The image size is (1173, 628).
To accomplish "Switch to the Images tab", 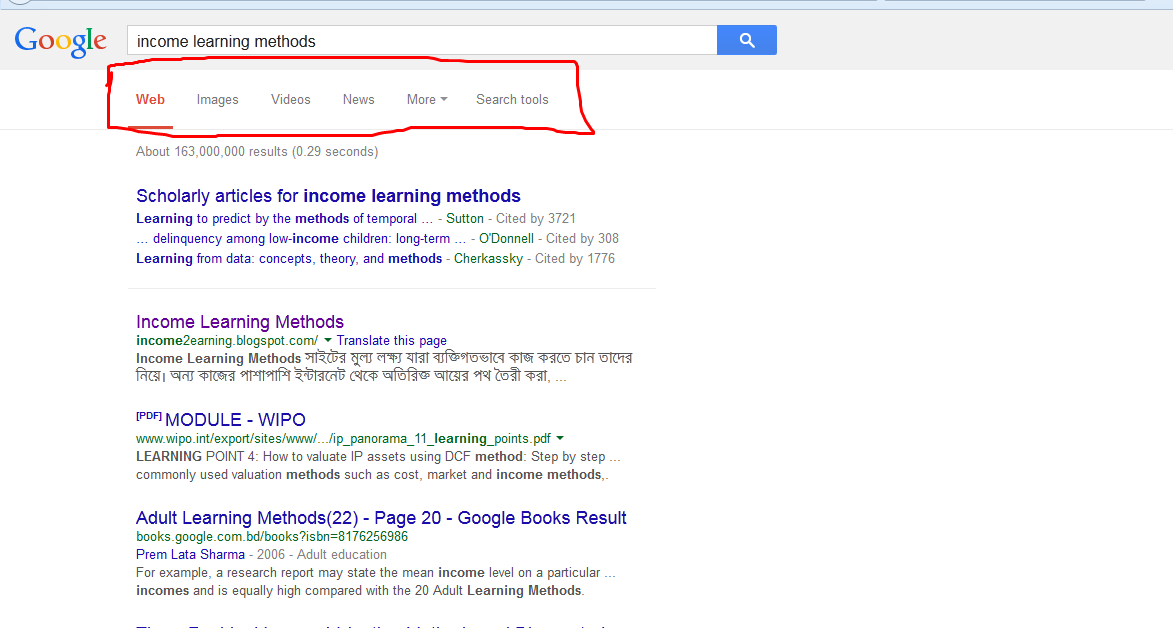I will 218,100.
